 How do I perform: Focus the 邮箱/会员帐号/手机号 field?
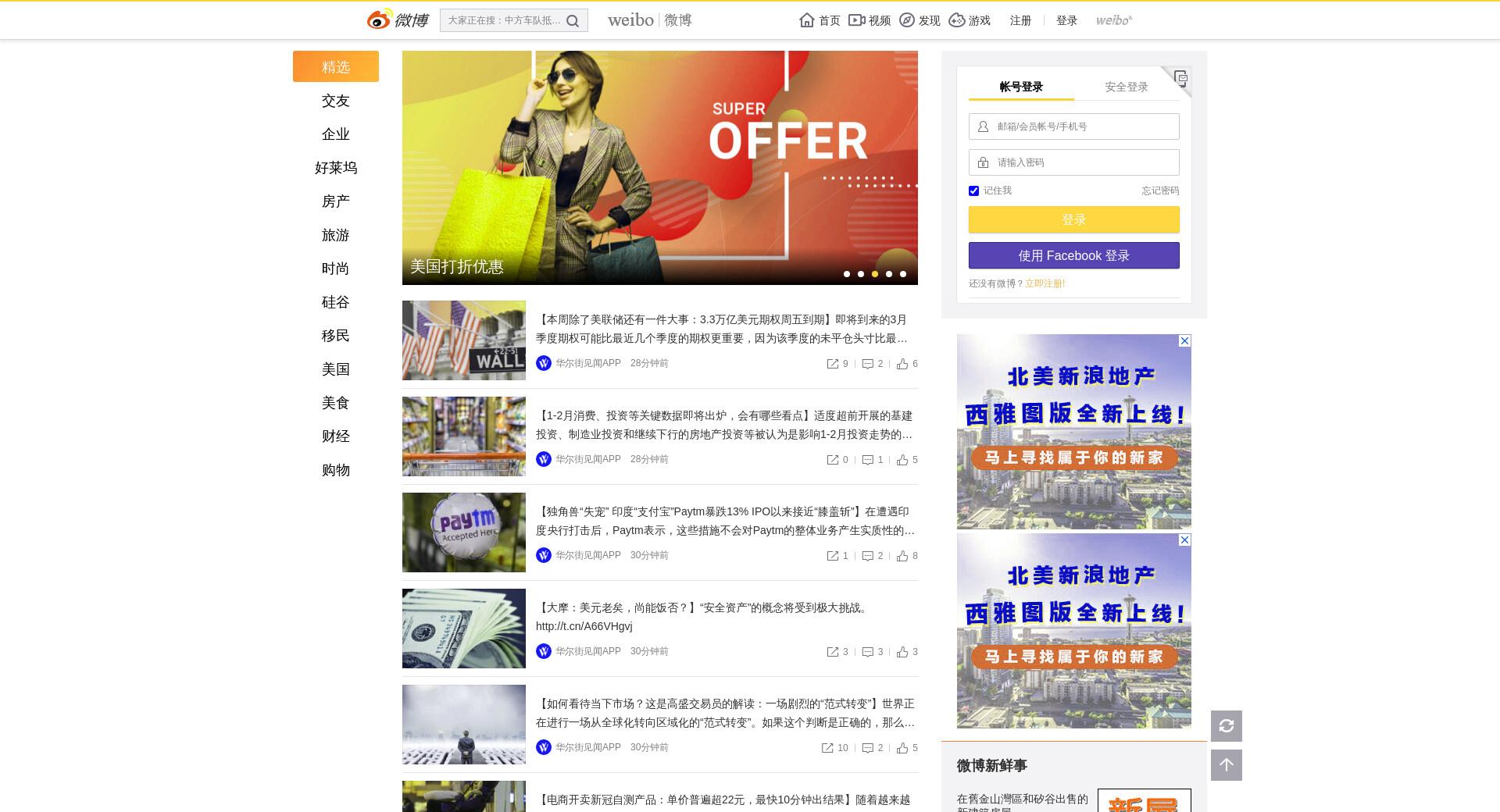point(1074,126)
